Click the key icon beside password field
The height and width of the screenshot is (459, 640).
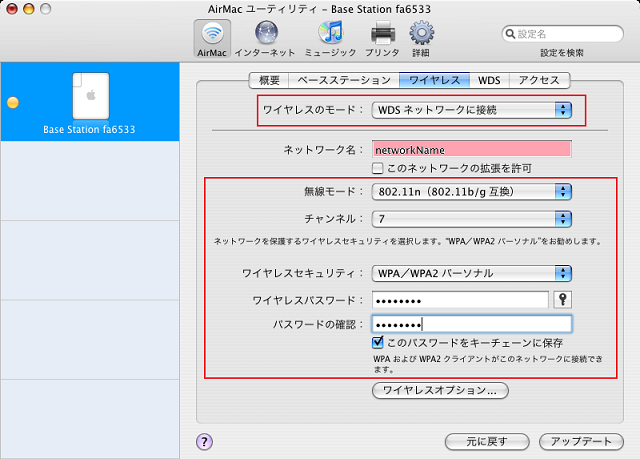click(x=562, y=300)
